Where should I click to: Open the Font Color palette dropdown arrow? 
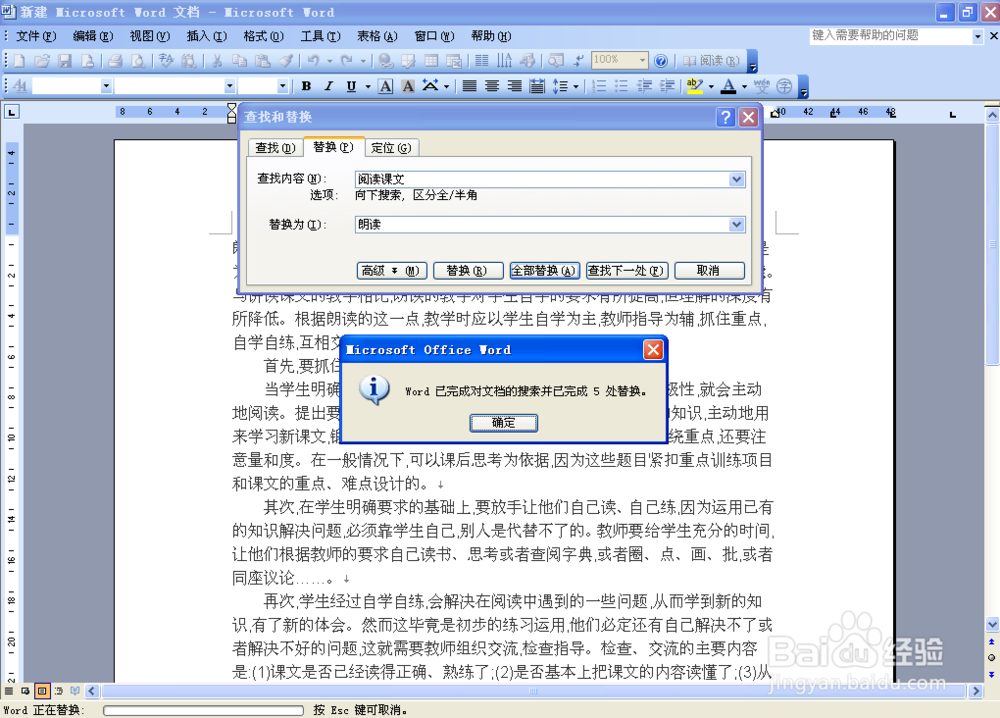(x=744, y=86)
